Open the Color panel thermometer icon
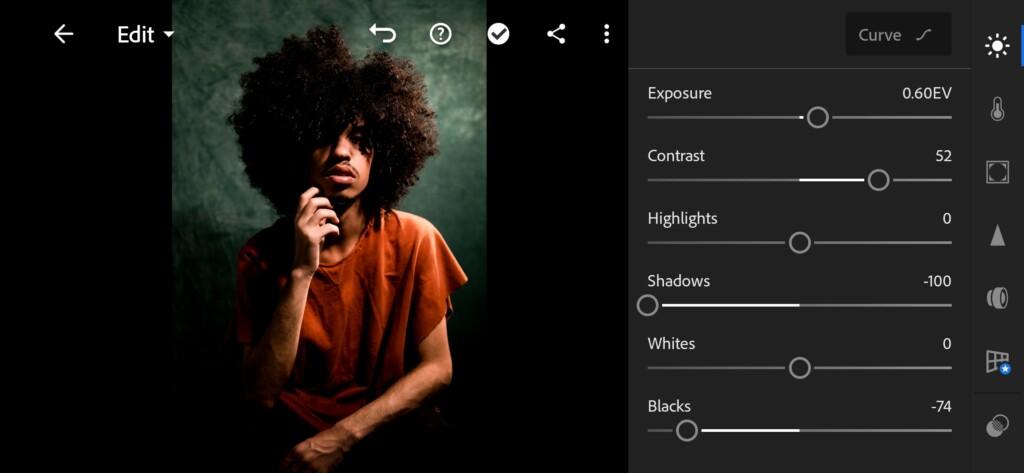1024x473 pixels. 997,109
